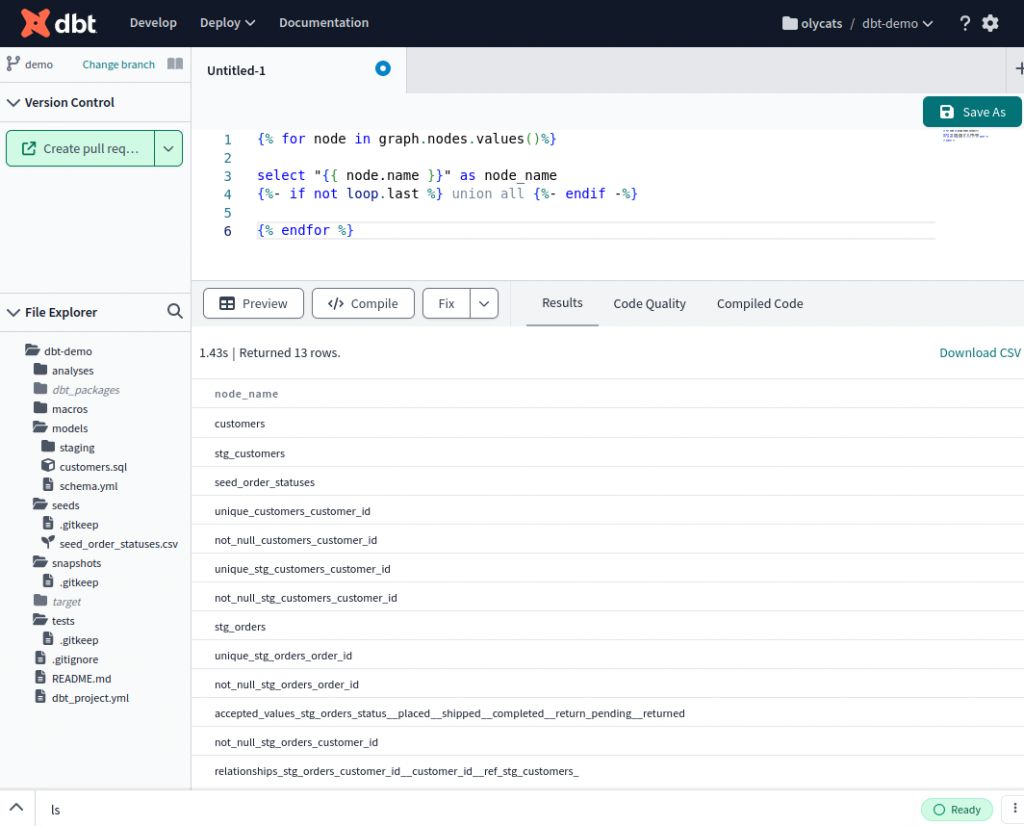Click the macros folder icon
This screenshot has width=1024, height=826.
pyautogui.click(x=40, y=407)
